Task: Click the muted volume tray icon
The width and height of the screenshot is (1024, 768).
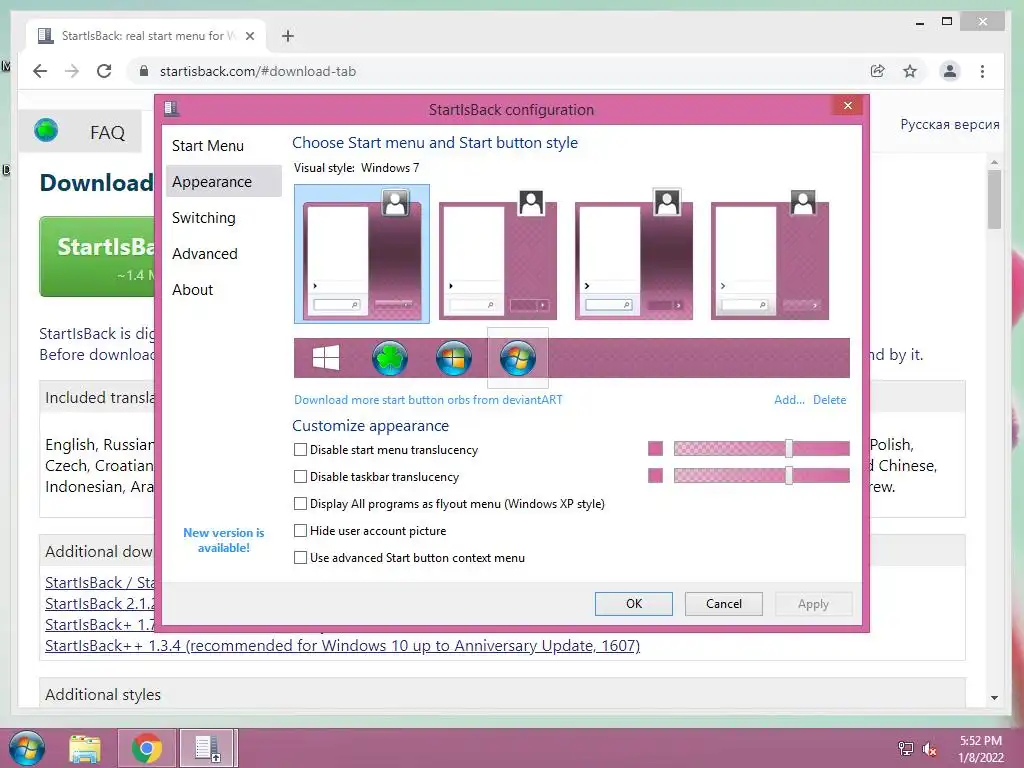Action: tap(929, 748)
